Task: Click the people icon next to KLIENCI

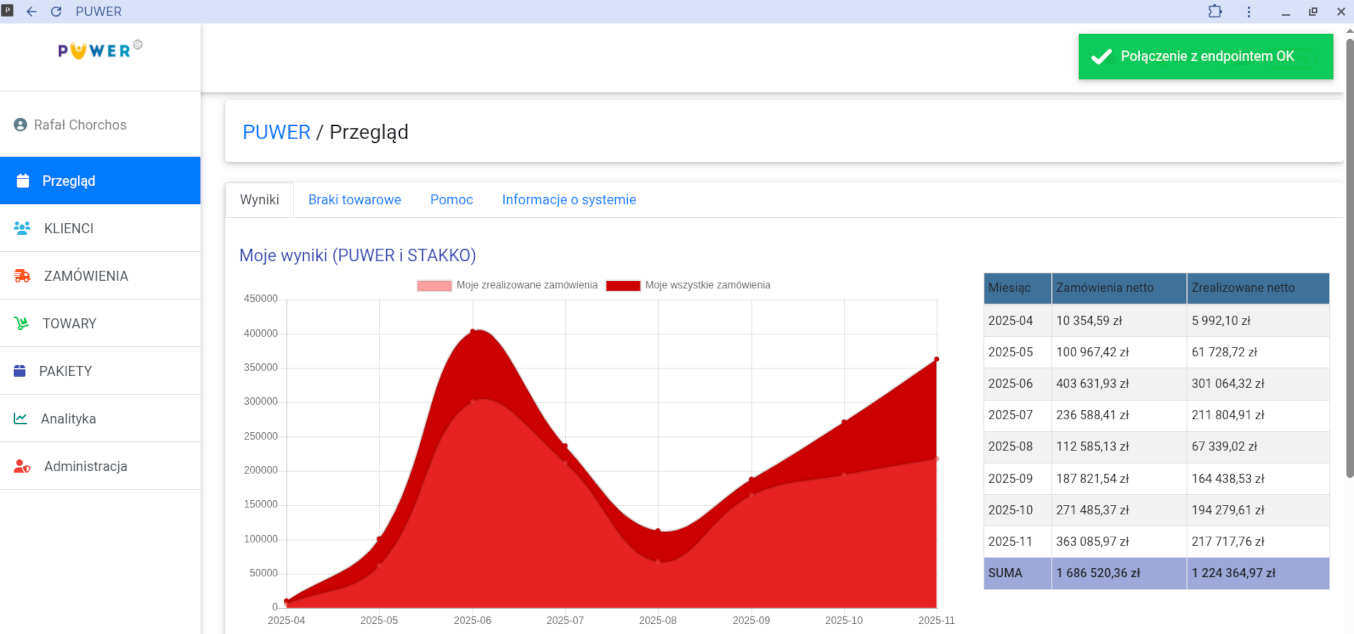Action: click(x=22, y=228)
